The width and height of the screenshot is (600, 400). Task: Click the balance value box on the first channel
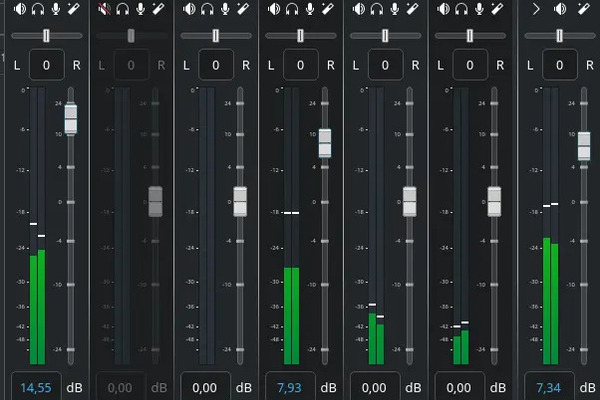(46, 67)
